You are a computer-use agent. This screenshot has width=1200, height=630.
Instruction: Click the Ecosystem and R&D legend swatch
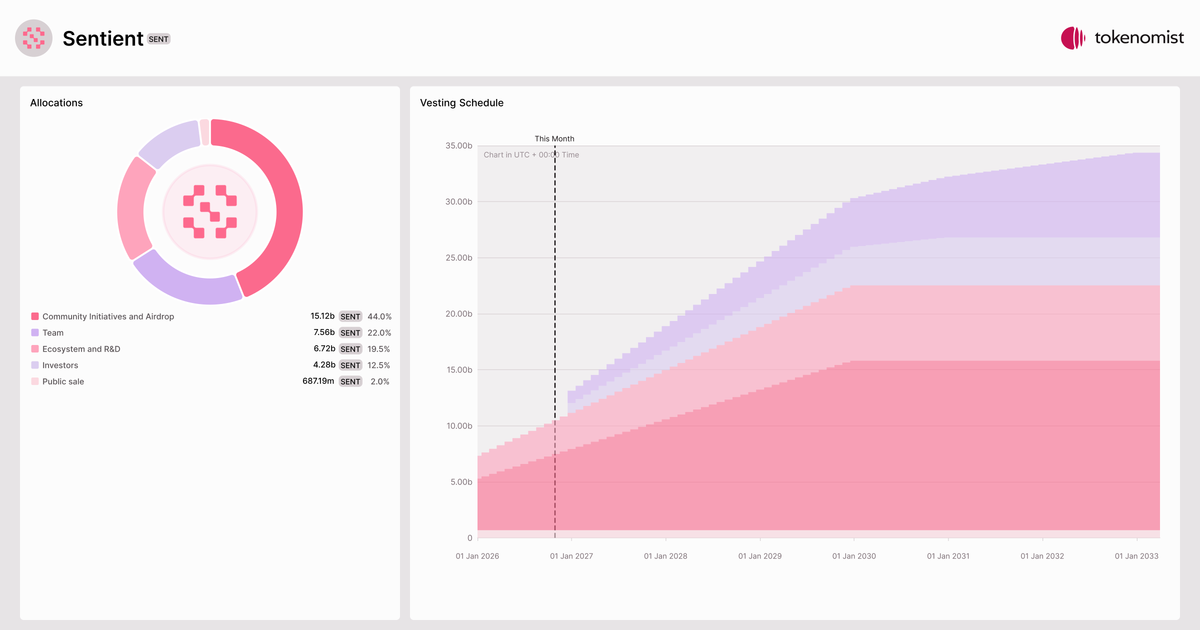tap(35, 349)
